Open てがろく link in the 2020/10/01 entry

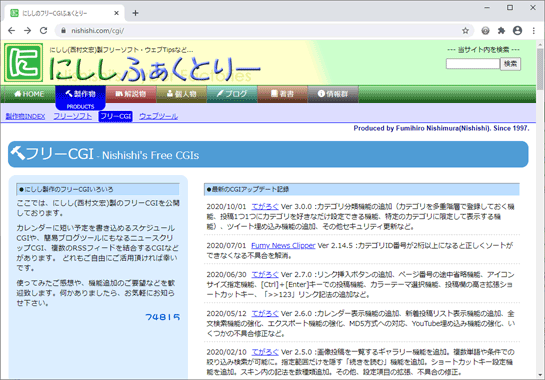tap(265, 207)
